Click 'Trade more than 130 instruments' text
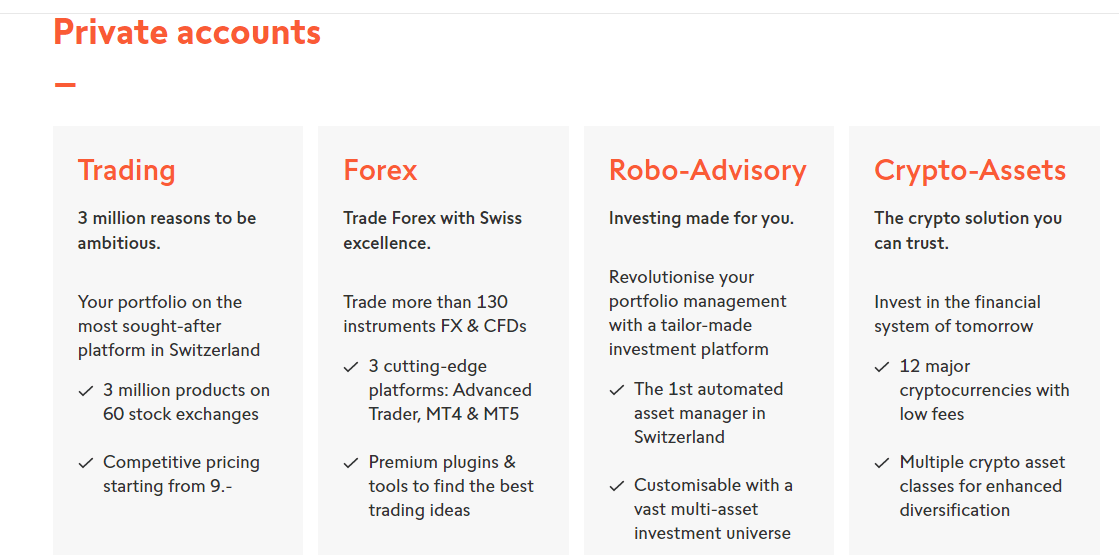 [x=435, y=314]
